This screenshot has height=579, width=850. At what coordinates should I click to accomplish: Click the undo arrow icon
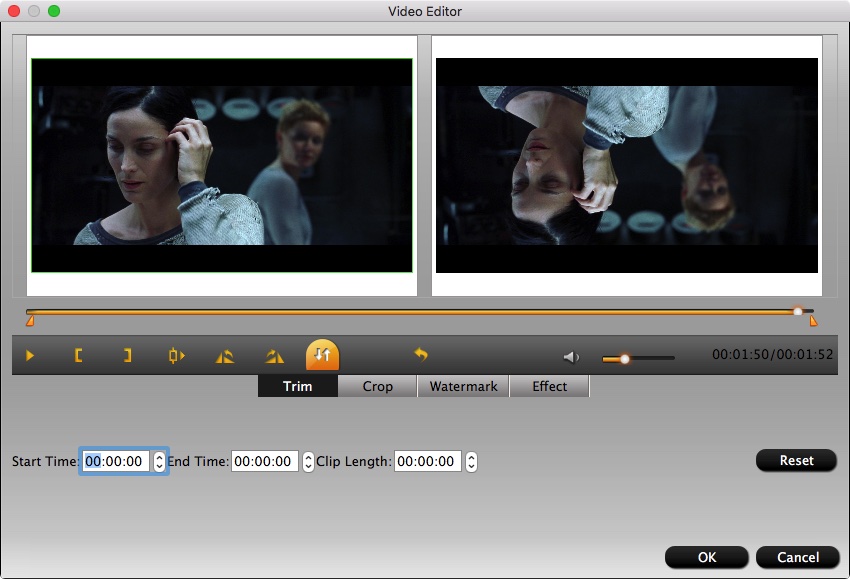pyautogui.click(x=421, y=355)
